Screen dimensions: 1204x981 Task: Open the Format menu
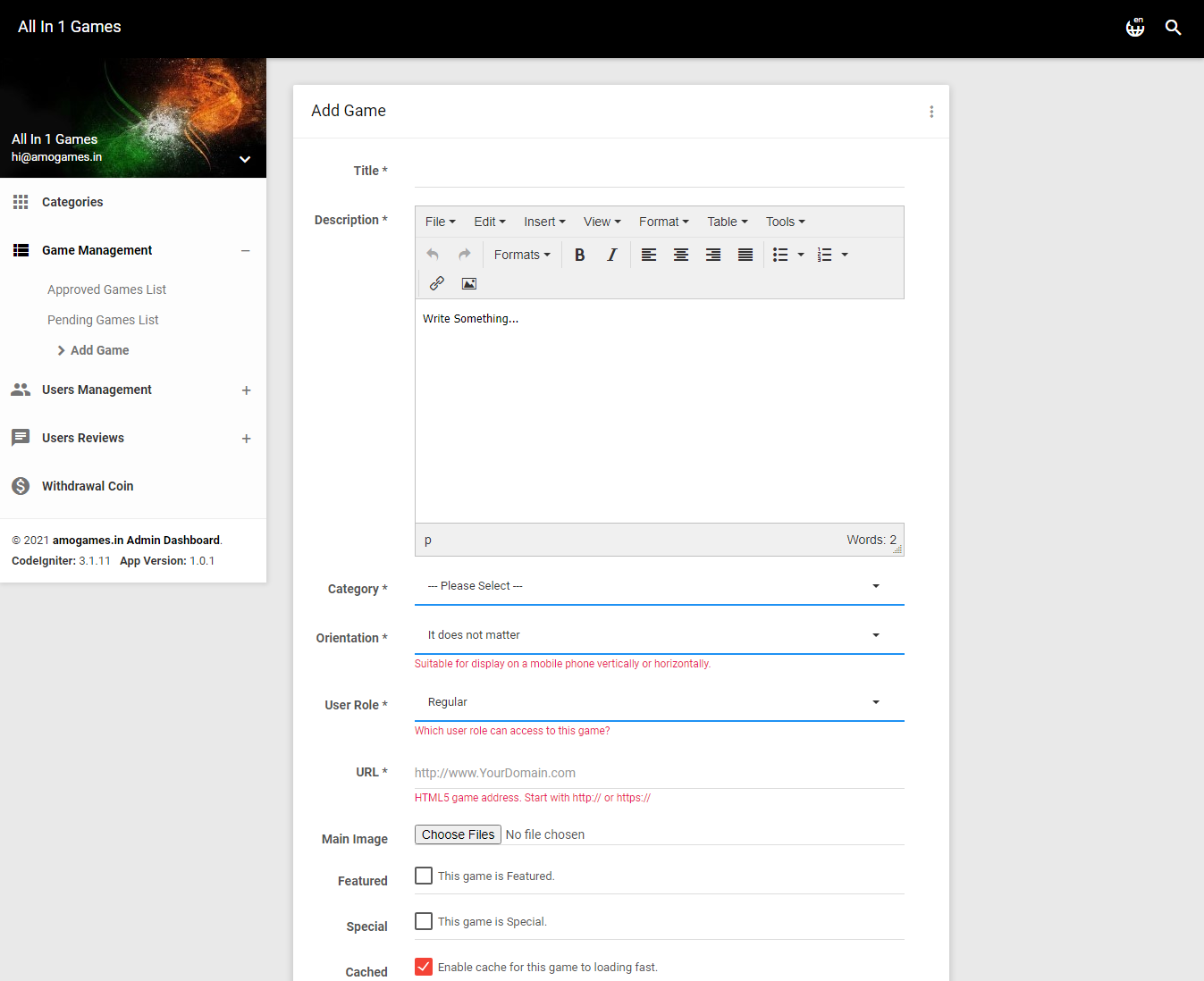pos(664,222)
